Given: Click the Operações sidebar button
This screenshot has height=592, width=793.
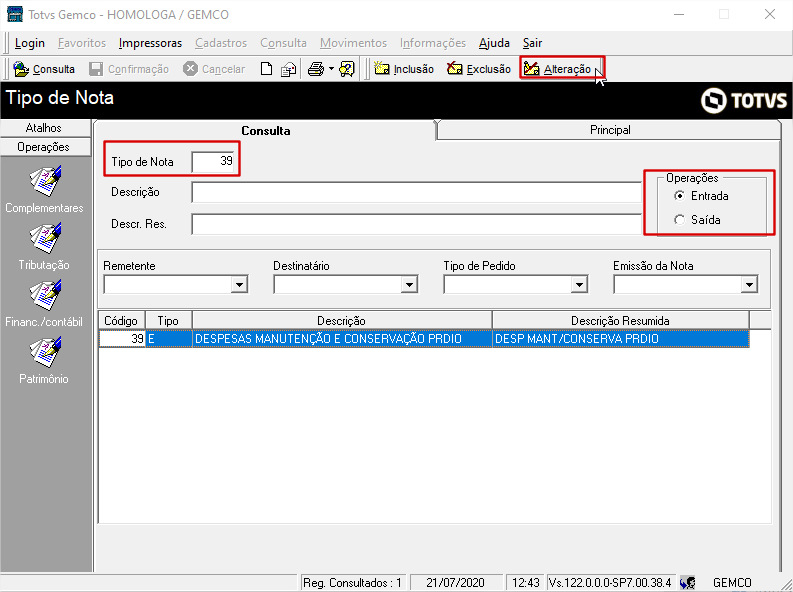Looking at the screenshot, I should coord(45,147).
